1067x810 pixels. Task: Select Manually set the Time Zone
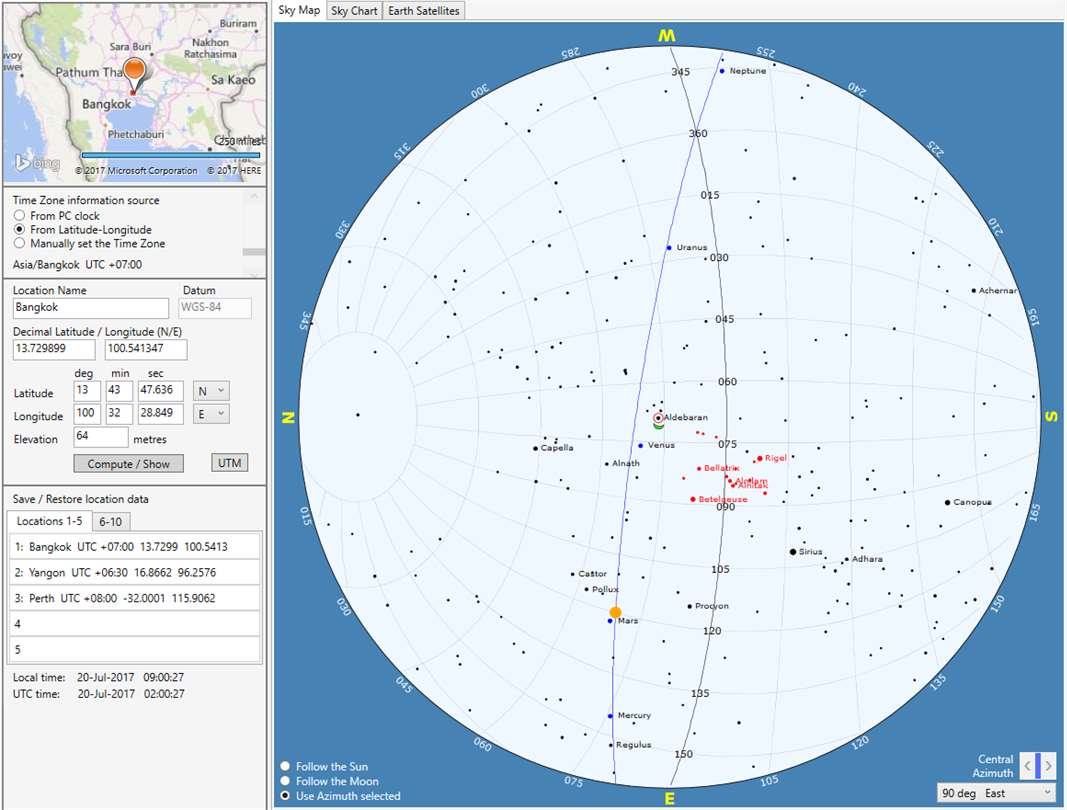(20, 243)
